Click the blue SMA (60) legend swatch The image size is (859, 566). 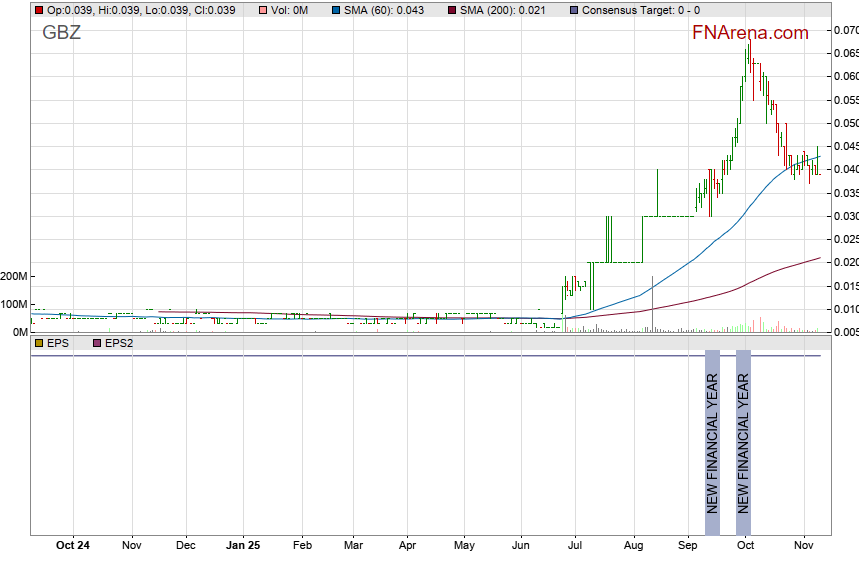click(335, 10)
